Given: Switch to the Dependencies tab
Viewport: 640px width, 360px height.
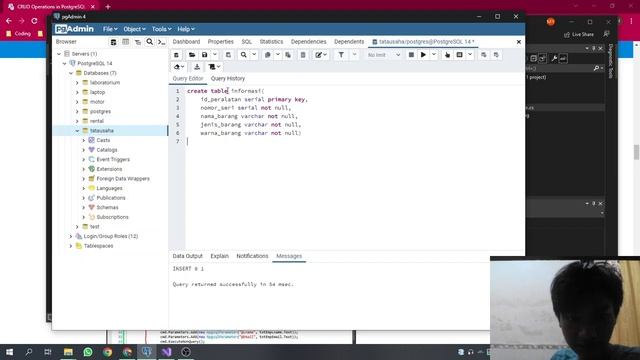Looking at the screenshot, I should pos(308,42).
